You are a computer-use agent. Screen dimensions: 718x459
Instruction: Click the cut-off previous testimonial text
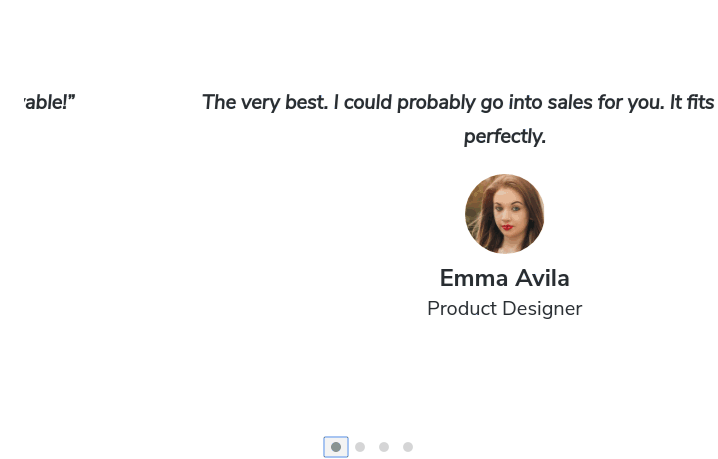click(49, 102)
